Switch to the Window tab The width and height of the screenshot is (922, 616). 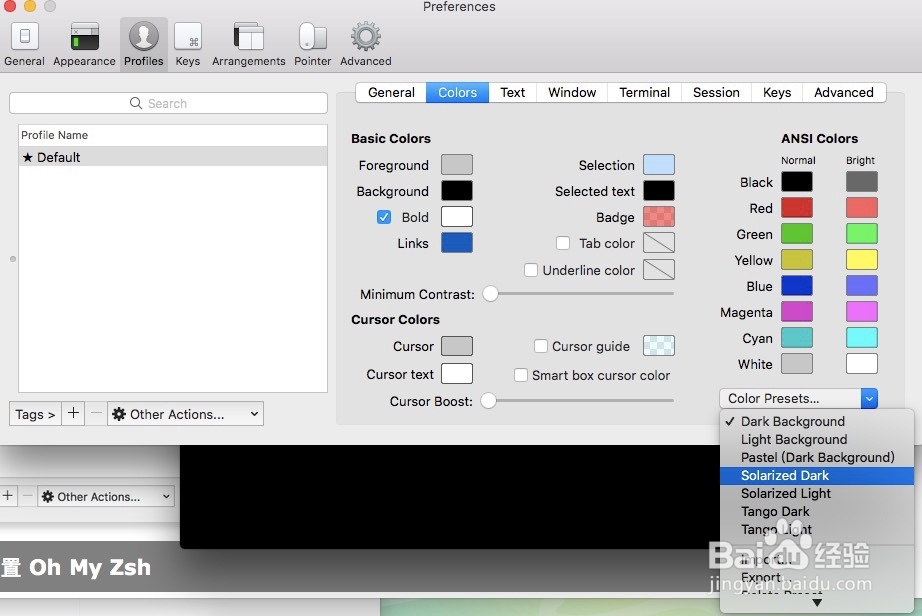(572, 92)
